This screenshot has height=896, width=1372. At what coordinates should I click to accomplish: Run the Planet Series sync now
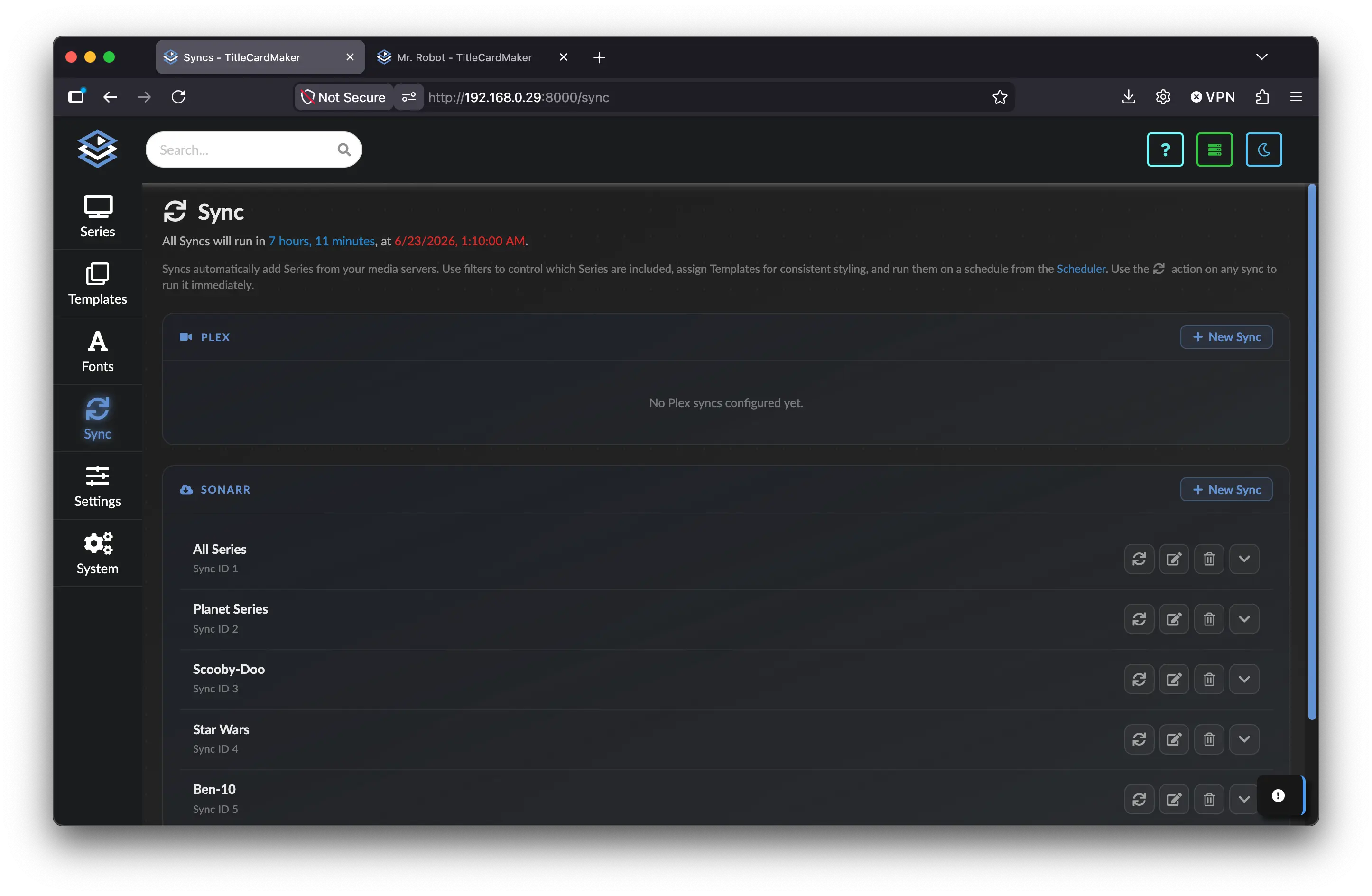click(x=1139, y=619)
